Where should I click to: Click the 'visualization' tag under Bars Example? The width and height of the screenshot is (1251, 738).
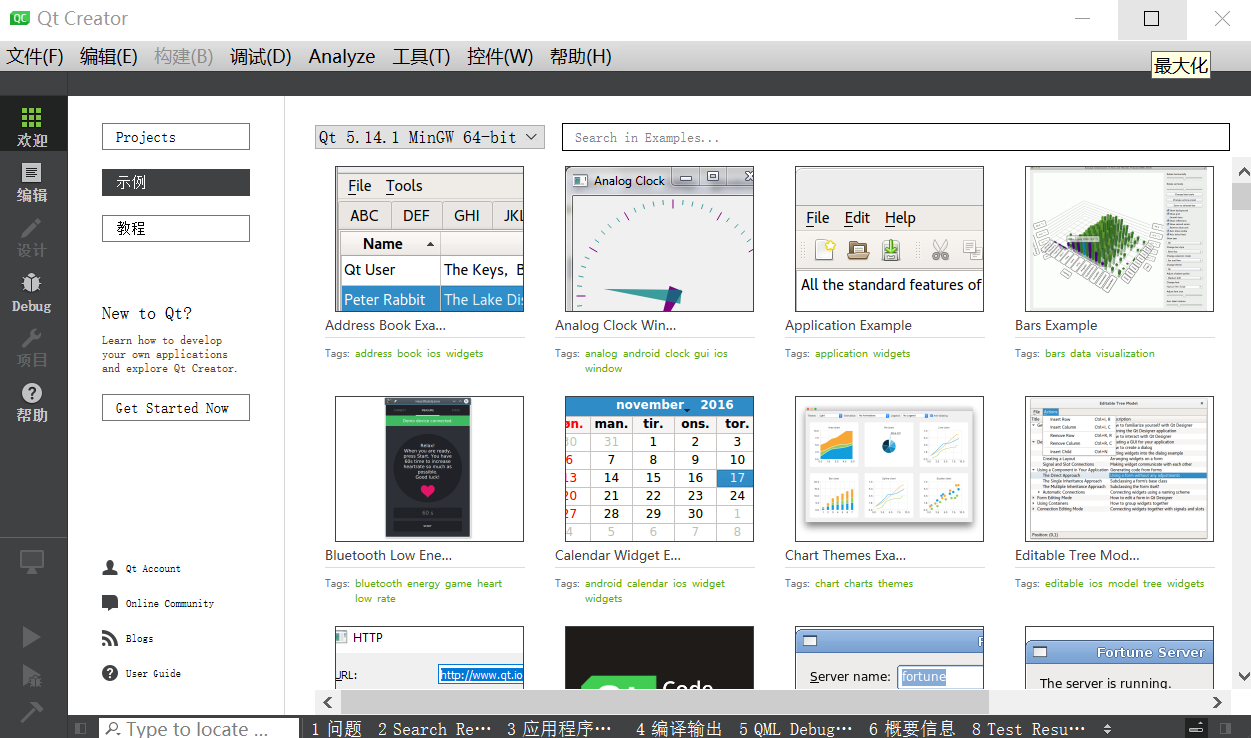point(1125,353)
